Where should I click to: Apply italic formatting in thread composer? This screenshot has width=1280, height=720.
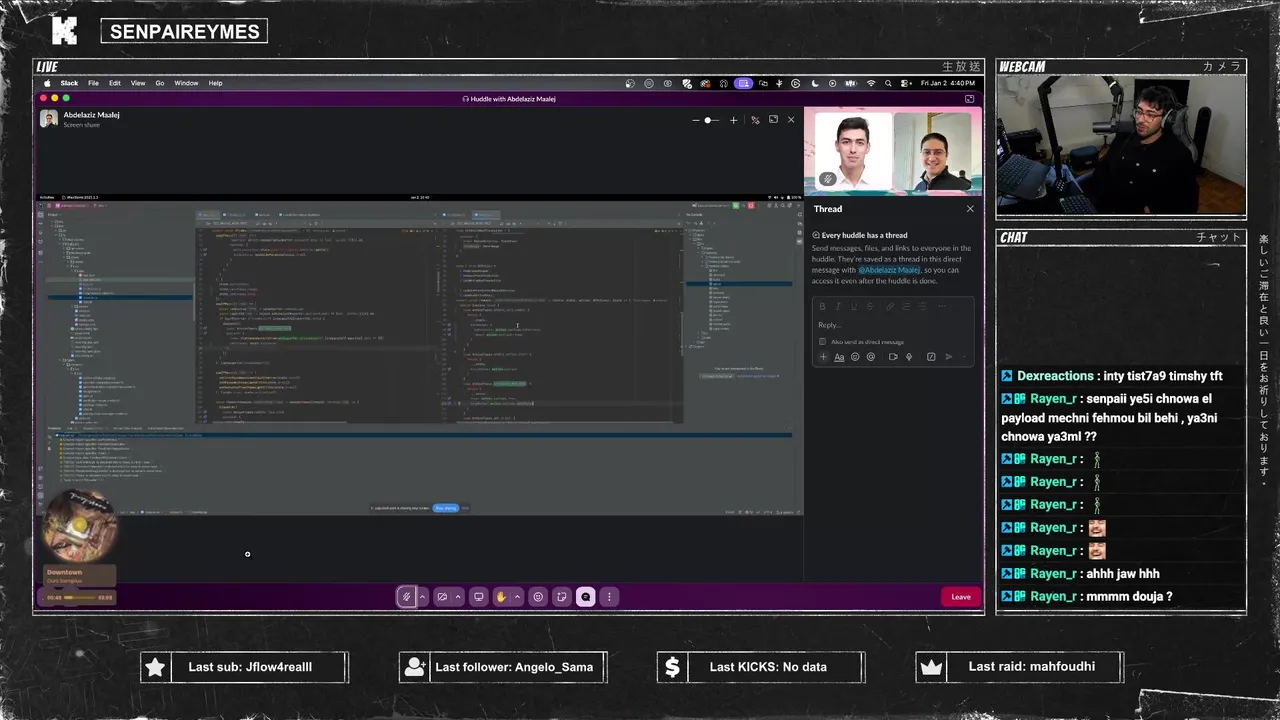(838, 306)
